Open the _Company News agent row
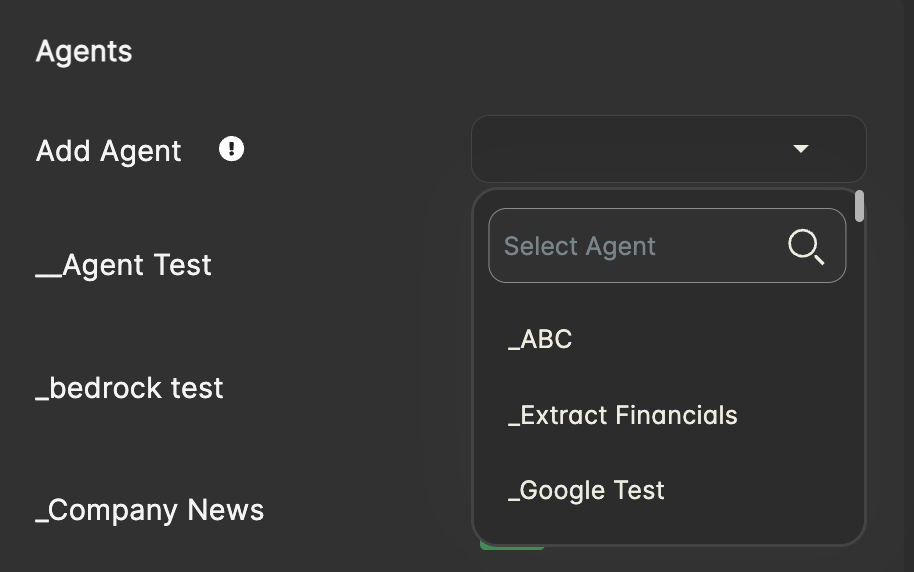This screenshot has height=572, width=914. 150,510
